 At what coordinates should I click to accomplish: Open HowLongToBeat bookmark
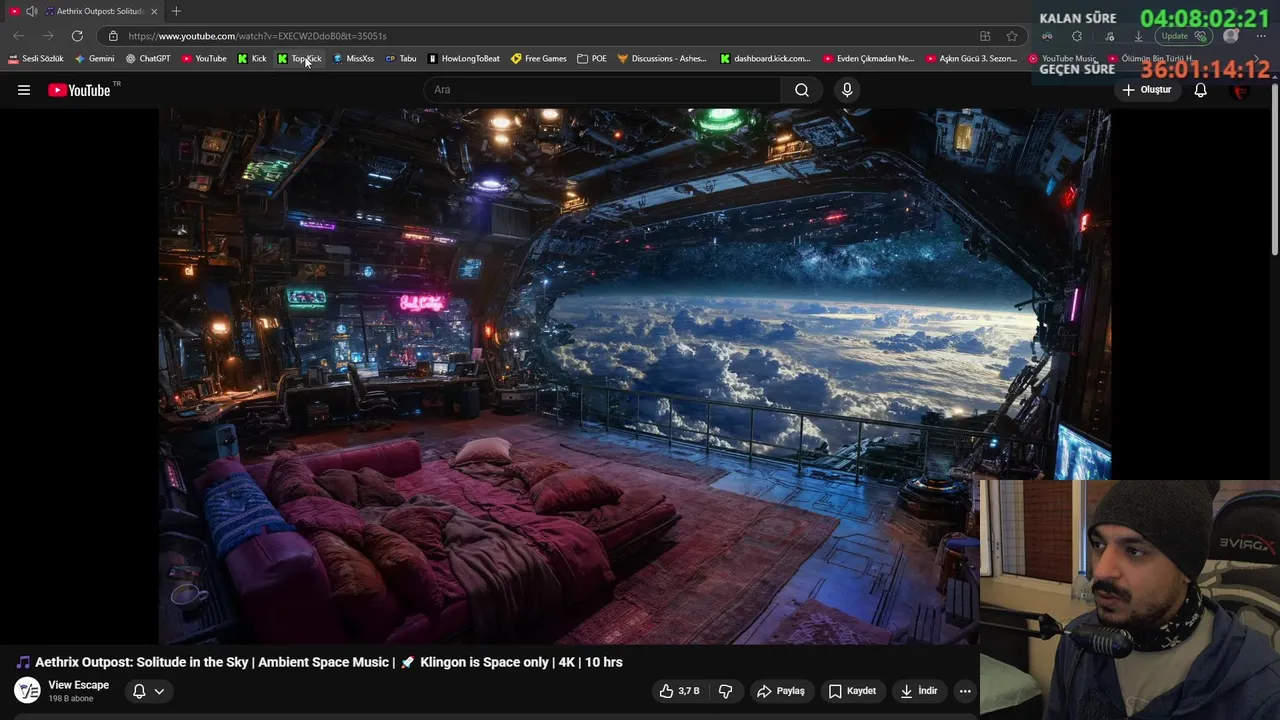point(464,59)
